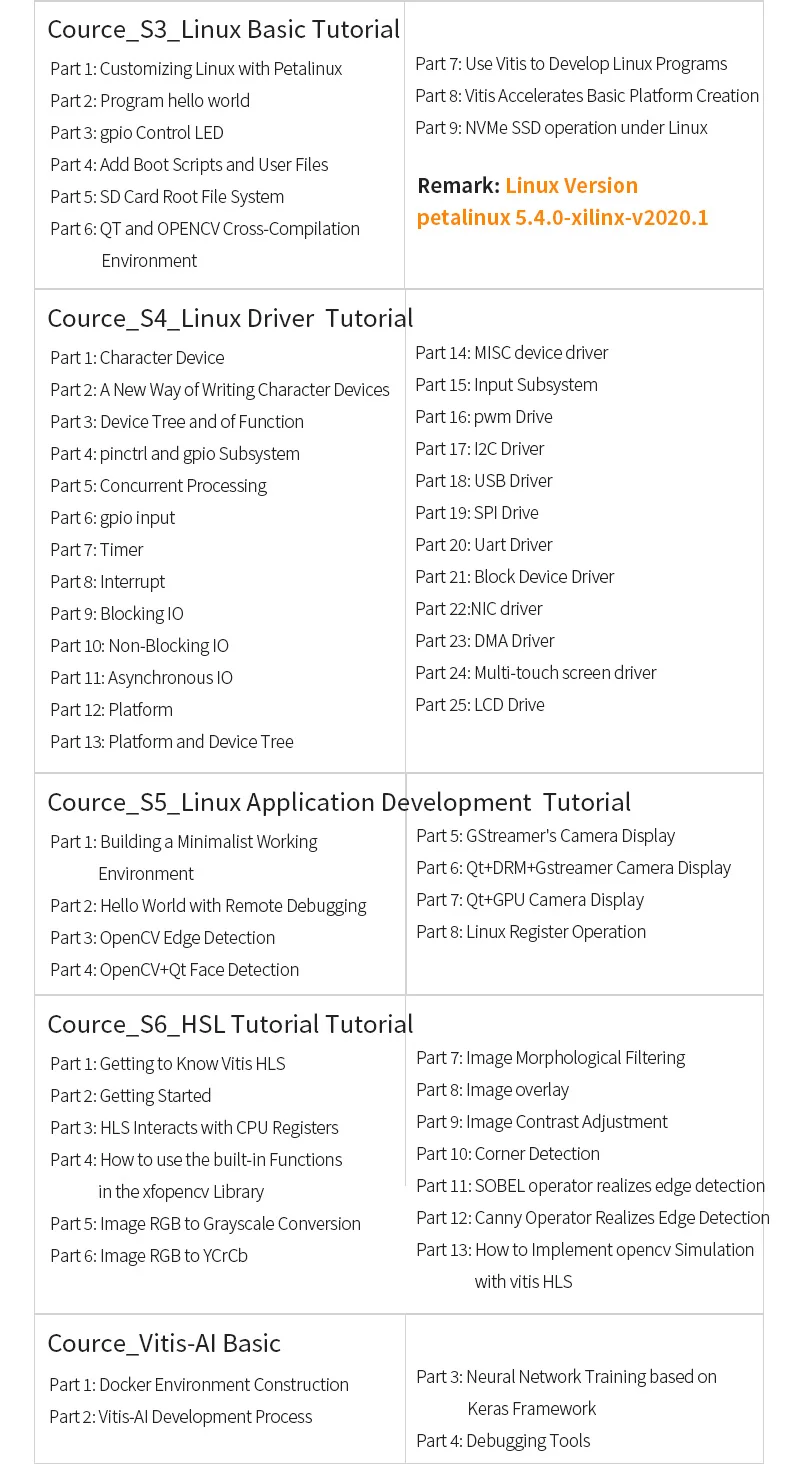Select Part 1: Customizing Linux with Petalinux

[196, 69]
